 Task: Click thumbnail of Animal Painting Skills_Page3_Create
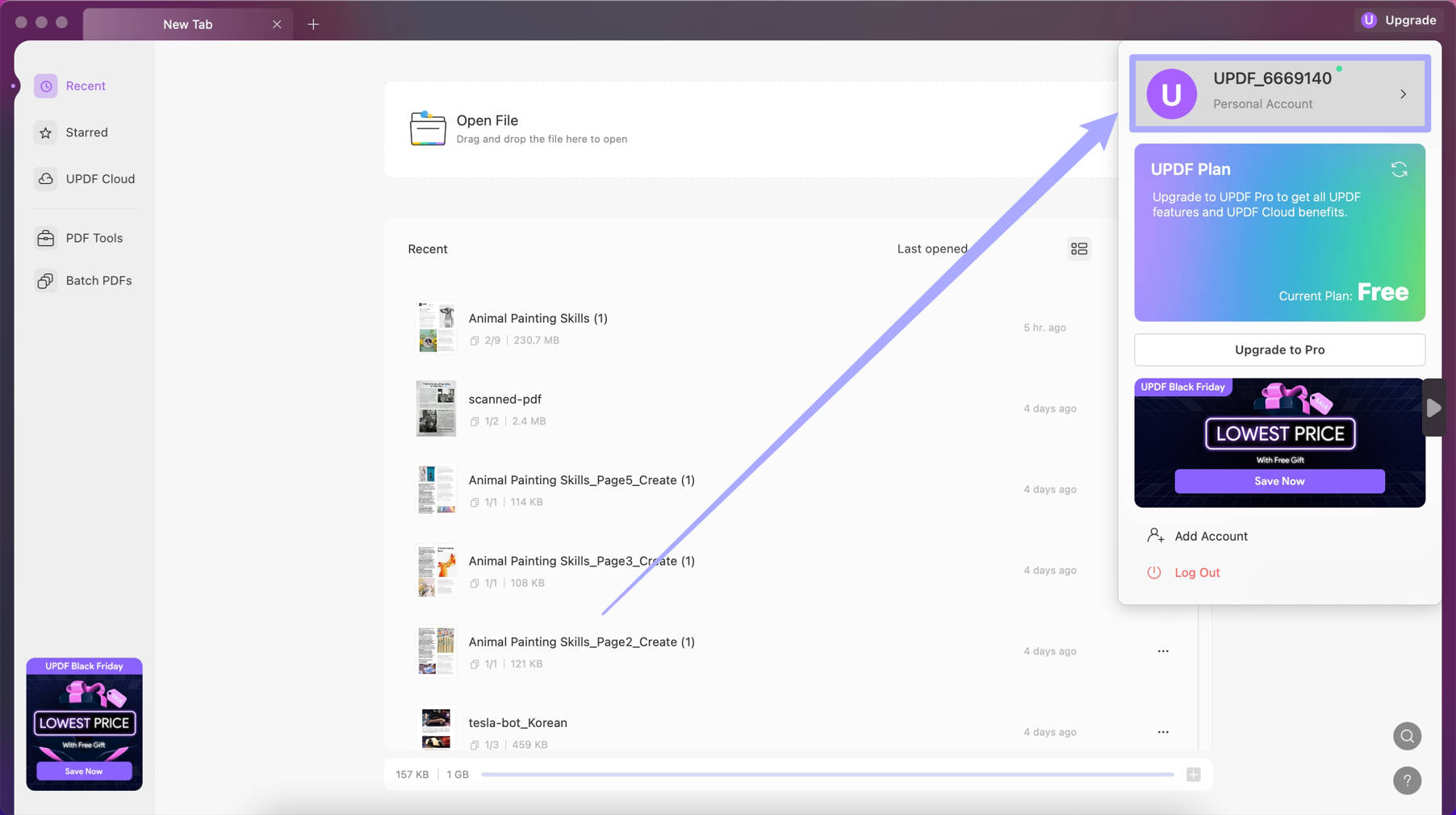[x=436, y=570]
